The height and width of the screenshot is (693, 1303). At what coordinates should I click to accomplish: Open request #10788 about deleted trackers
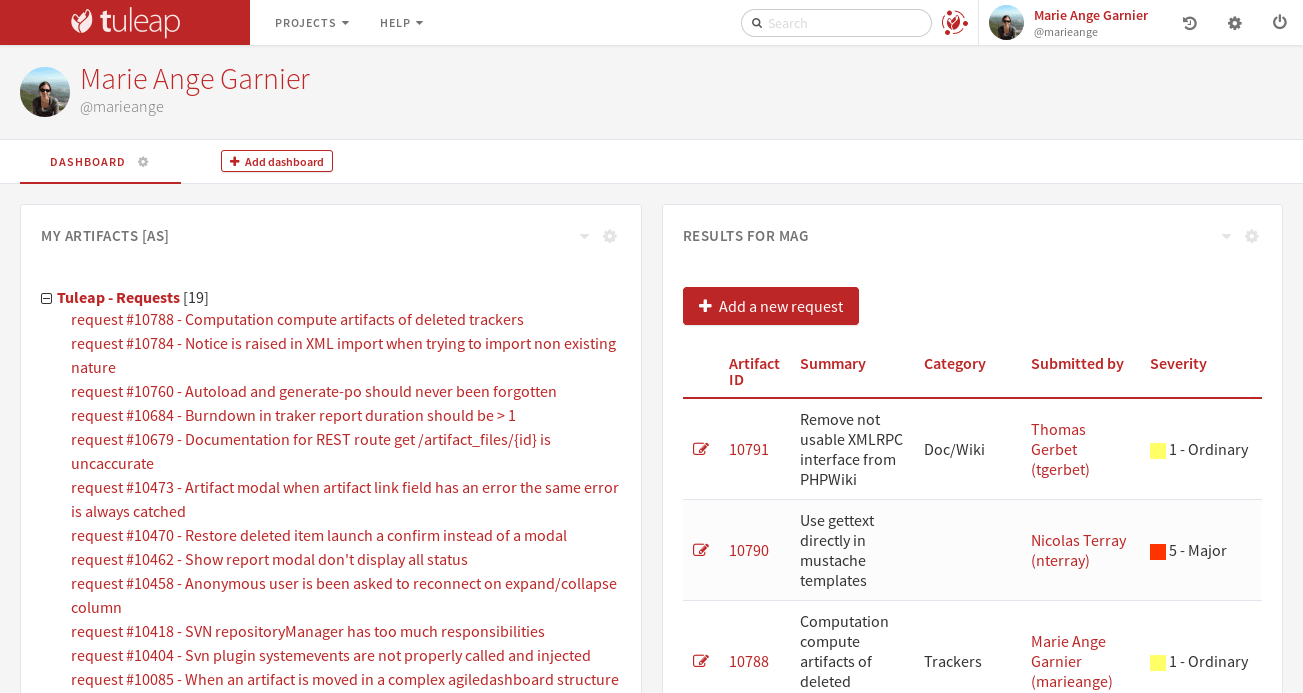tap(297, 319)
